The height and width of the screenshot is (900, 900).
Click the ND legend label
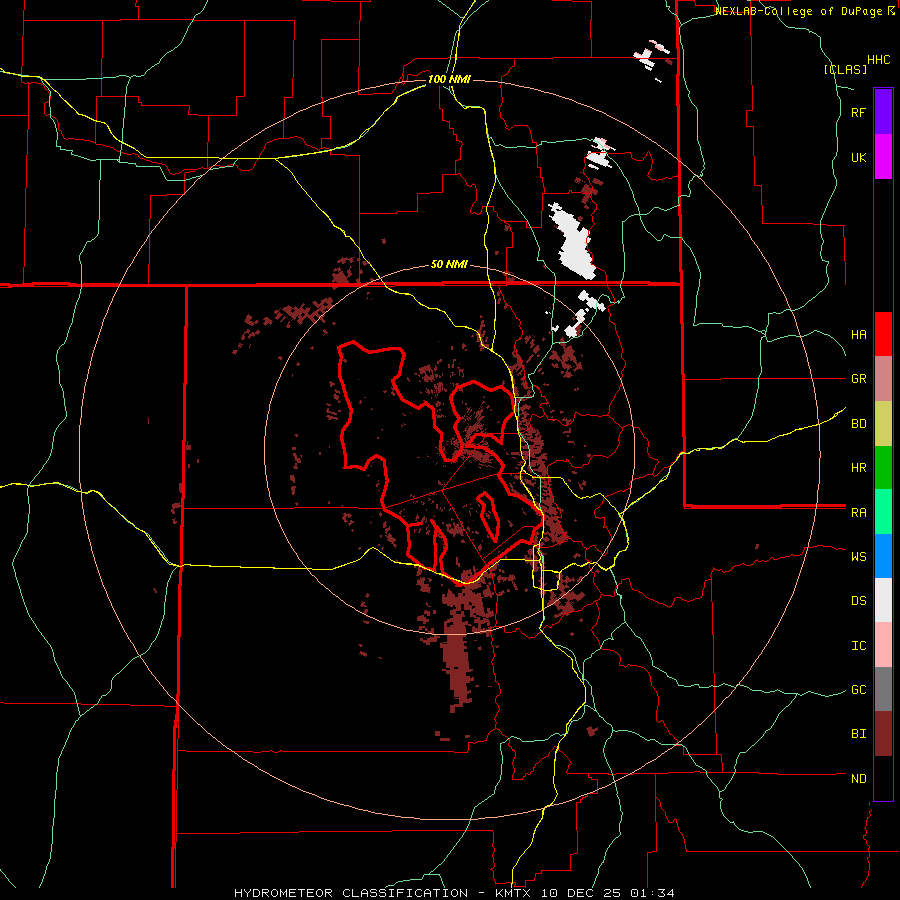click(x=859, y=778)
